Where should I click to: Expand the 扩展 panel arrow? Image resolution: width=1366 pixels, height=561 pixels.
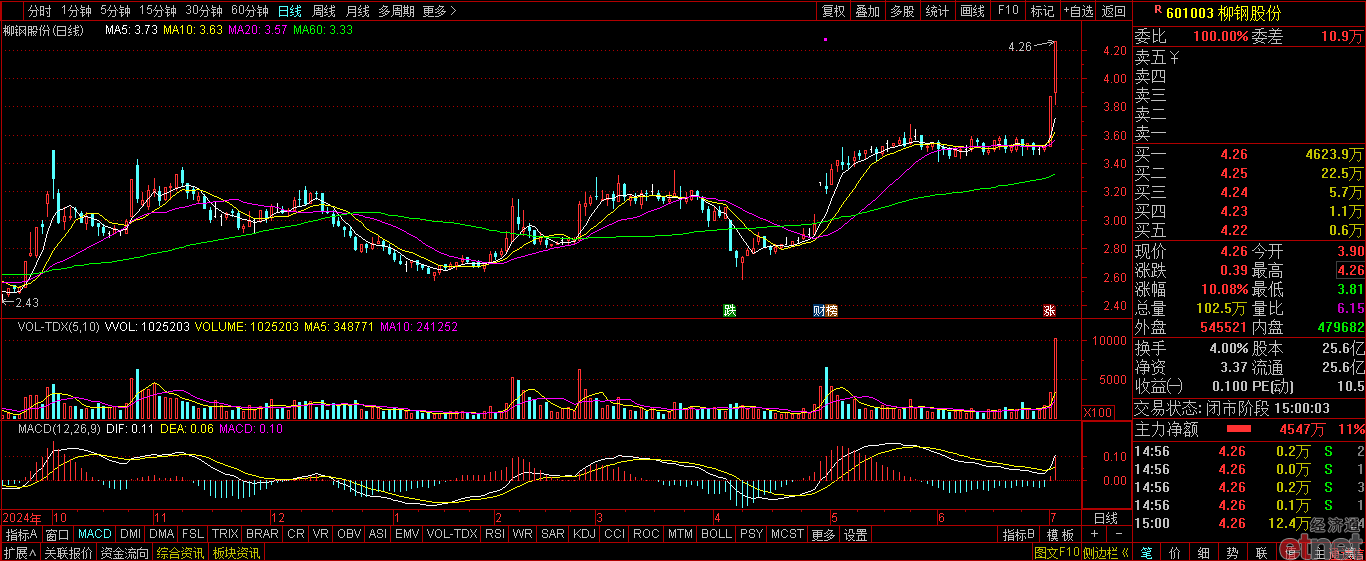(x=20, y=552)
